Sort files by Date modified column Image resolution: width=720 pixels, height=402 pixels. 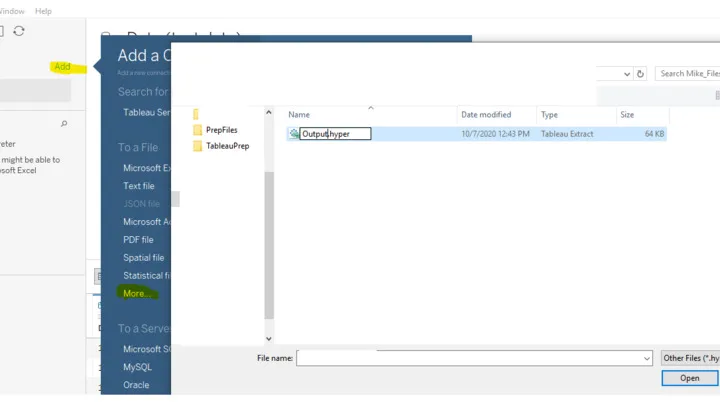(x=486, y=115)
